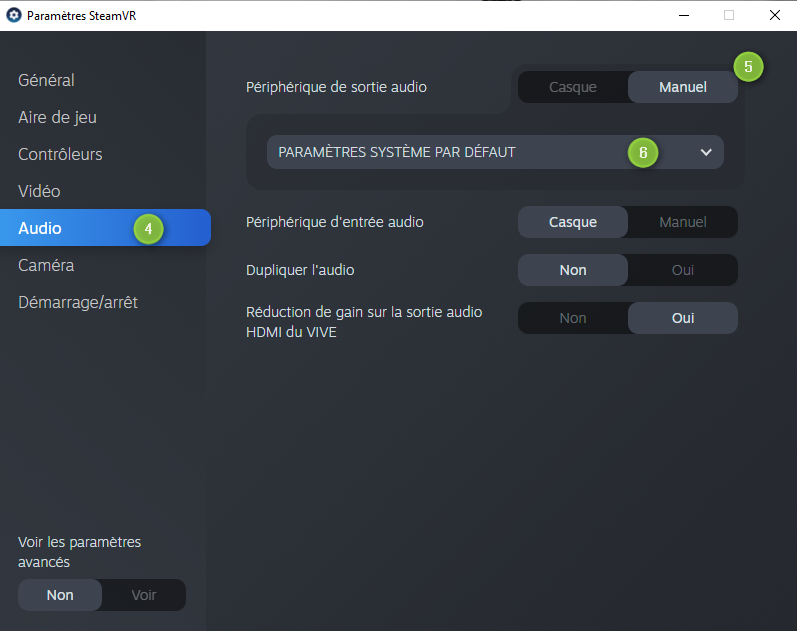This screenshot has width=797, height=631.
Task: Set audio output device to Casque
Action: 573,87
